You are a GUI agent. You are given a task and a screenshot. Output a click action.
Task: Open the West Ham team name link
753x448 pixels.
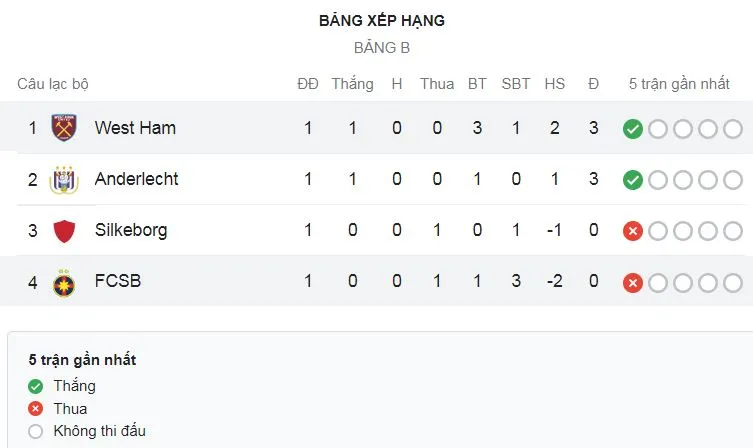135,128
